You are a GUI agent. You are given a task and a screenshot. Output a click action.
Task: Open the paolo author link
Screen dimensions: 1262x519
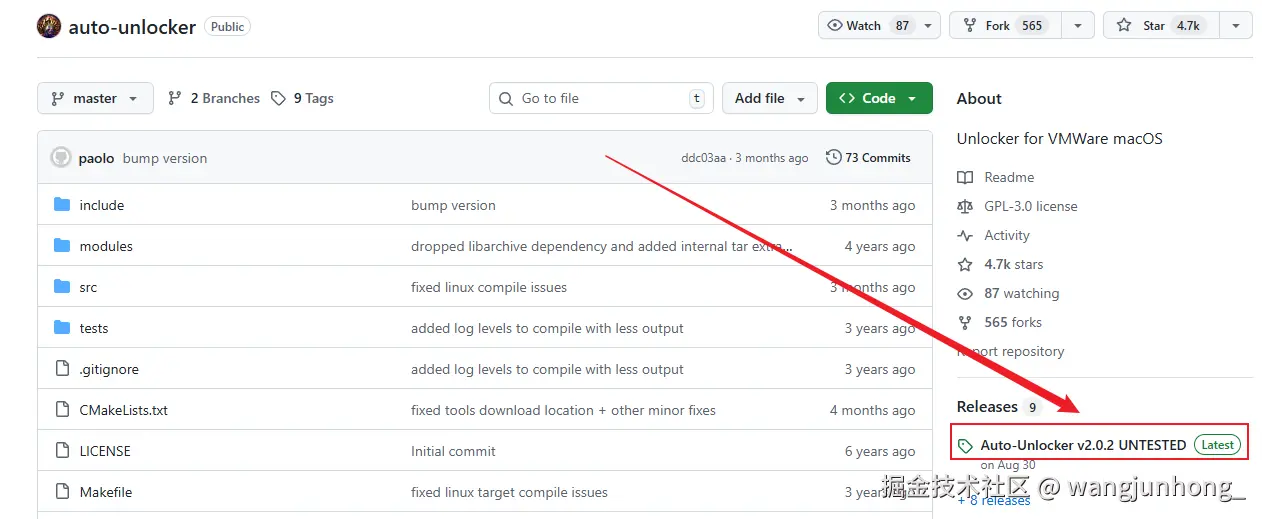pos(97,158)
